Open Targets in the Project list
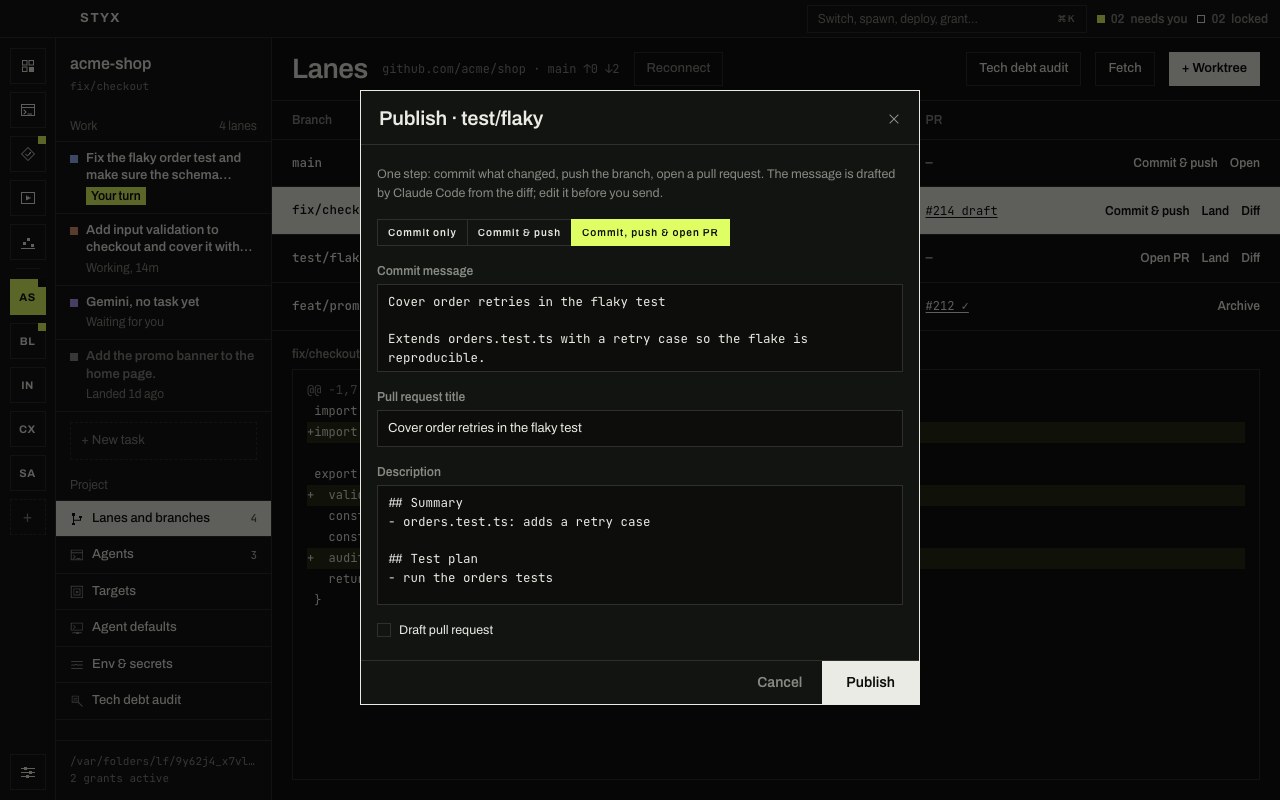This screenshot has height=800, width=1280. [x=163, y=591]
